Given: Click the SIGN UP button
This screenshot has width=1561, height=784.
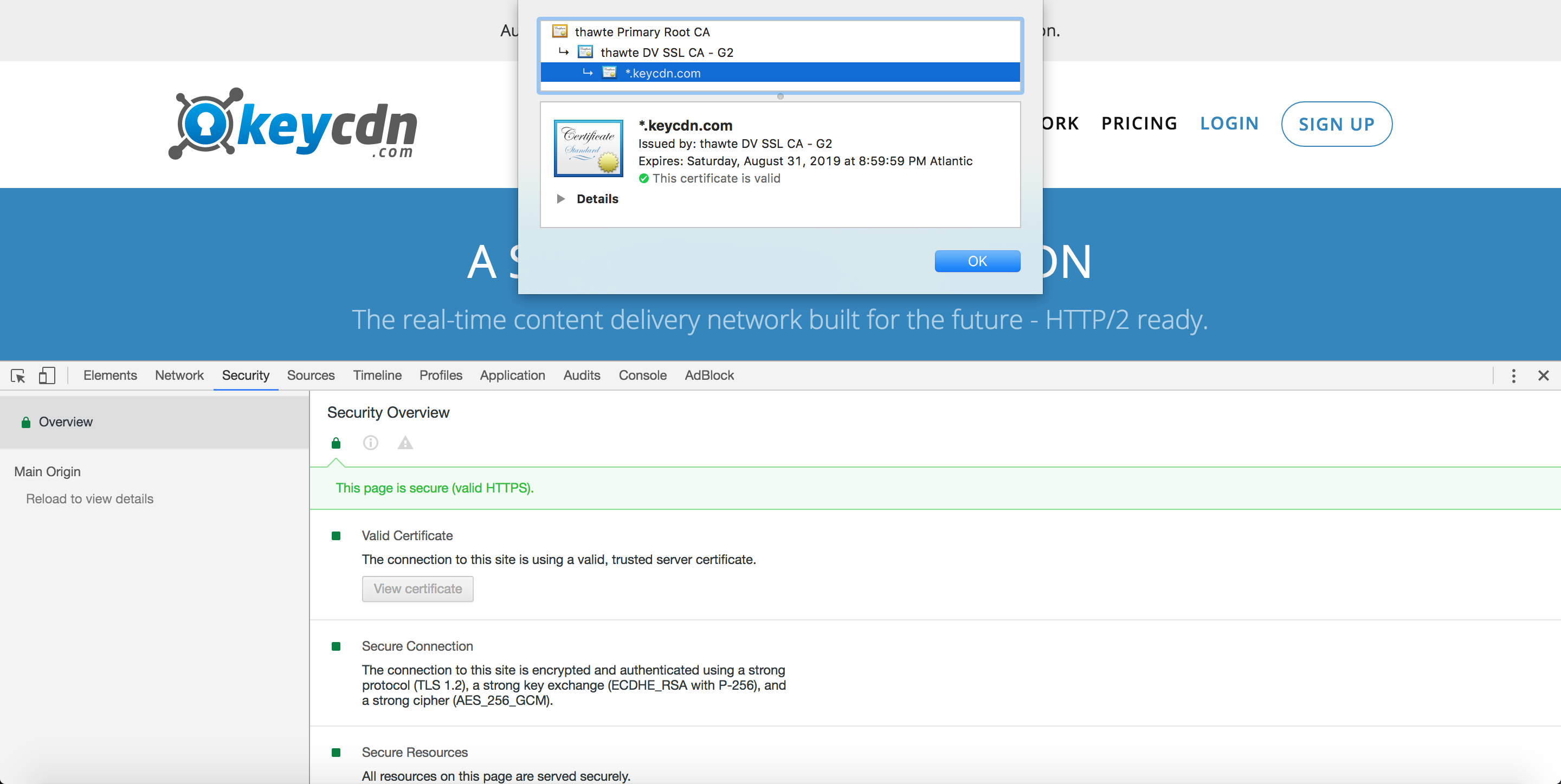Looking at the screenshot, I should pyautogui.click(x=1336, y=124).
